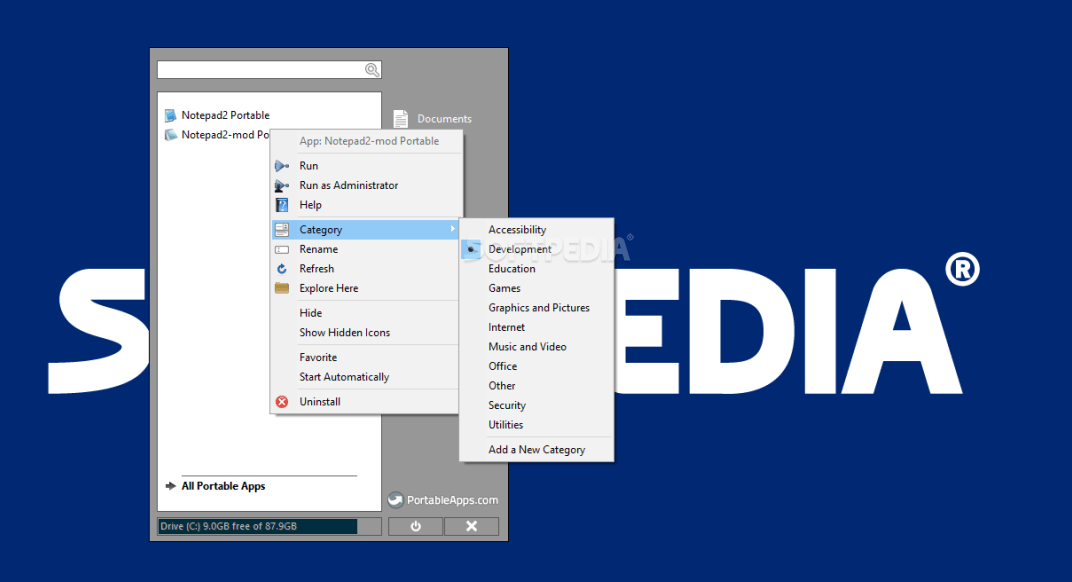Click All Portable Apps label
Screen dimensions: 1072x582
(x=223, y=486)
